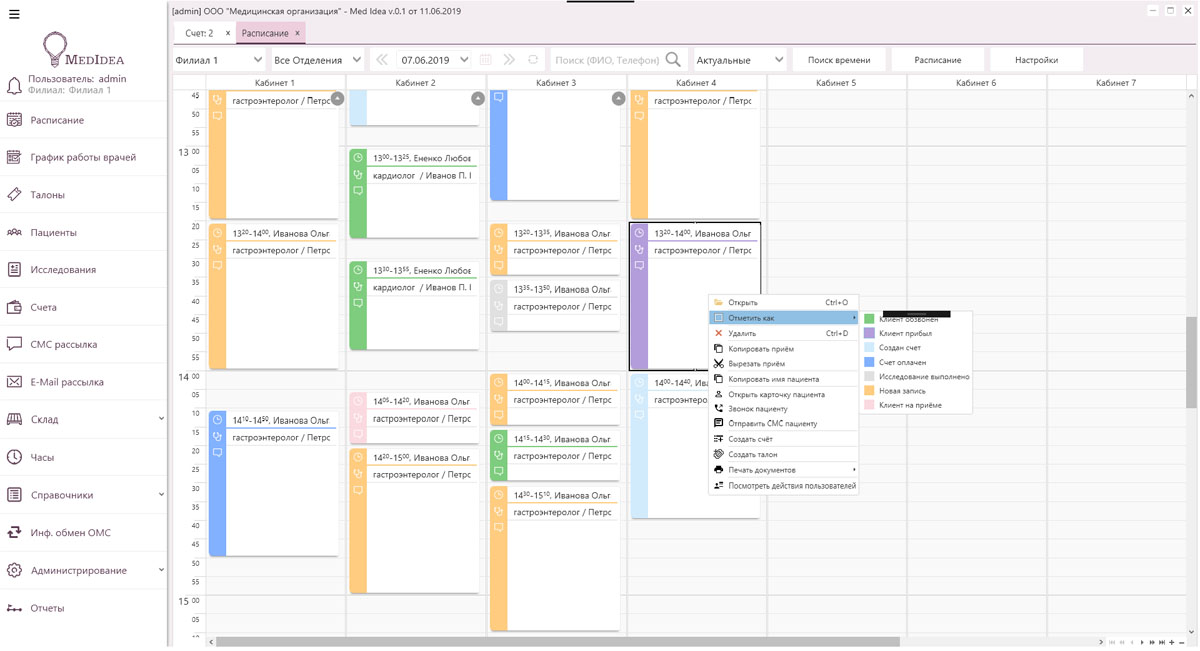Collapse the Кабинет 1 appointment arrow
The width and height of the screenshot is (1200, 651).
[337, 98]
